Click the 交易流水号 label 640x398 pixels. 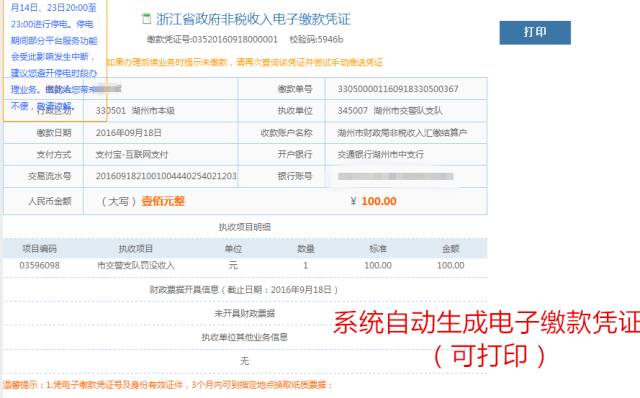click(x=49, y=176)
